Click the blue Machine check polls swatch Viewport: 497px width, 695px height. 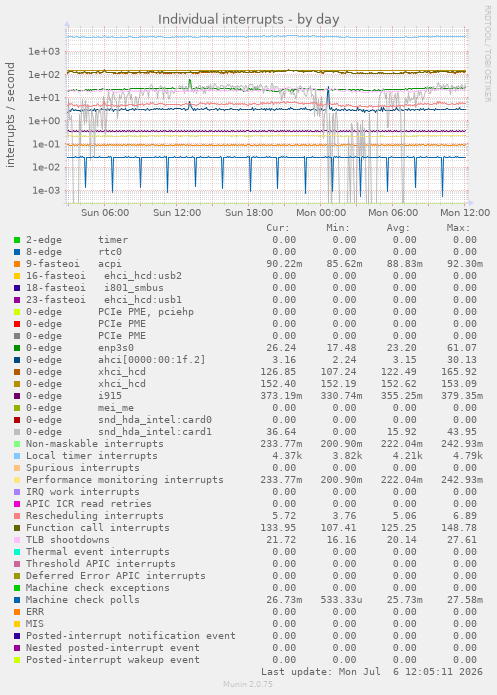[17, 600]
